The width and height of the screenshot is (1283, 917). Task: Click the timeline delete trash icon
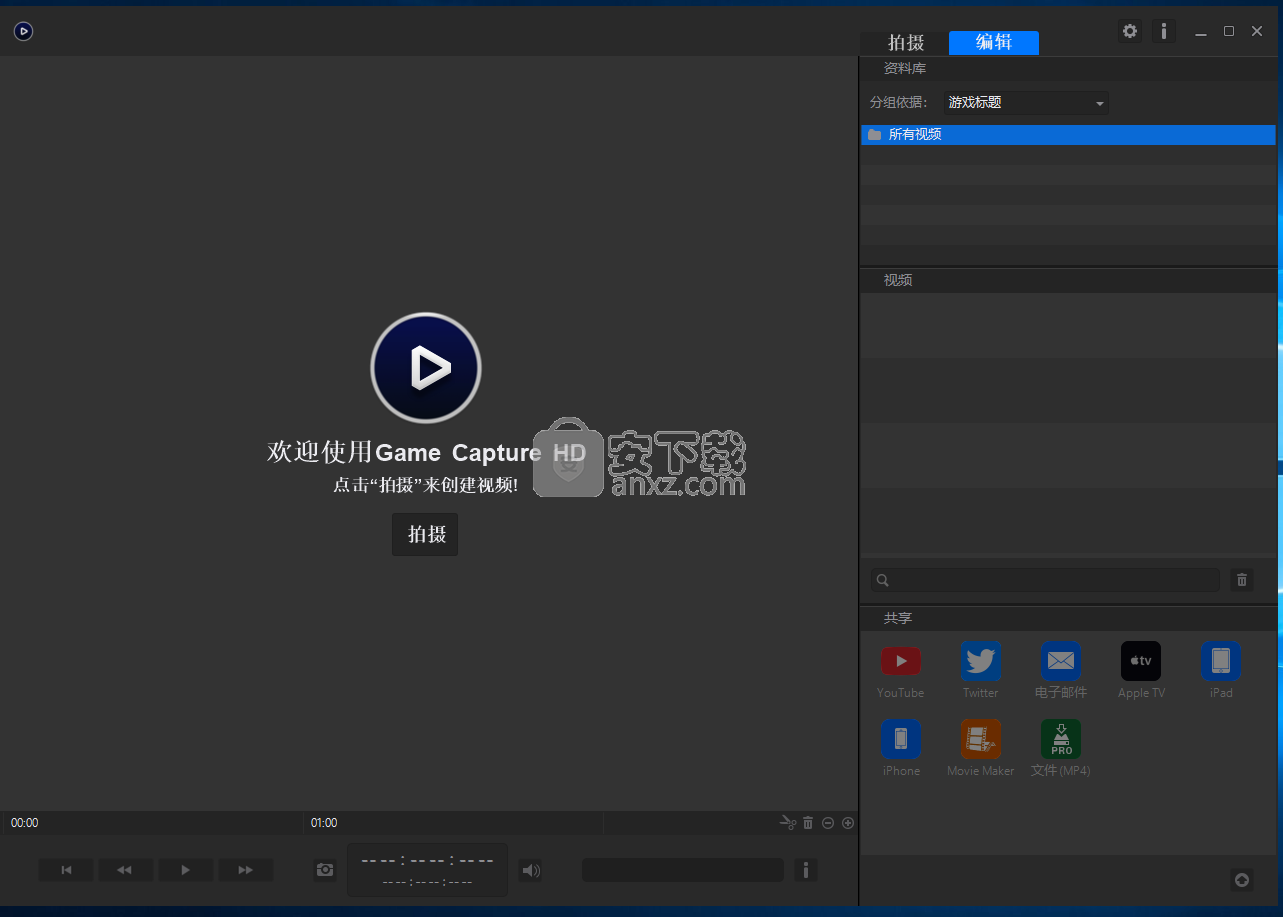tap(808, 823)
